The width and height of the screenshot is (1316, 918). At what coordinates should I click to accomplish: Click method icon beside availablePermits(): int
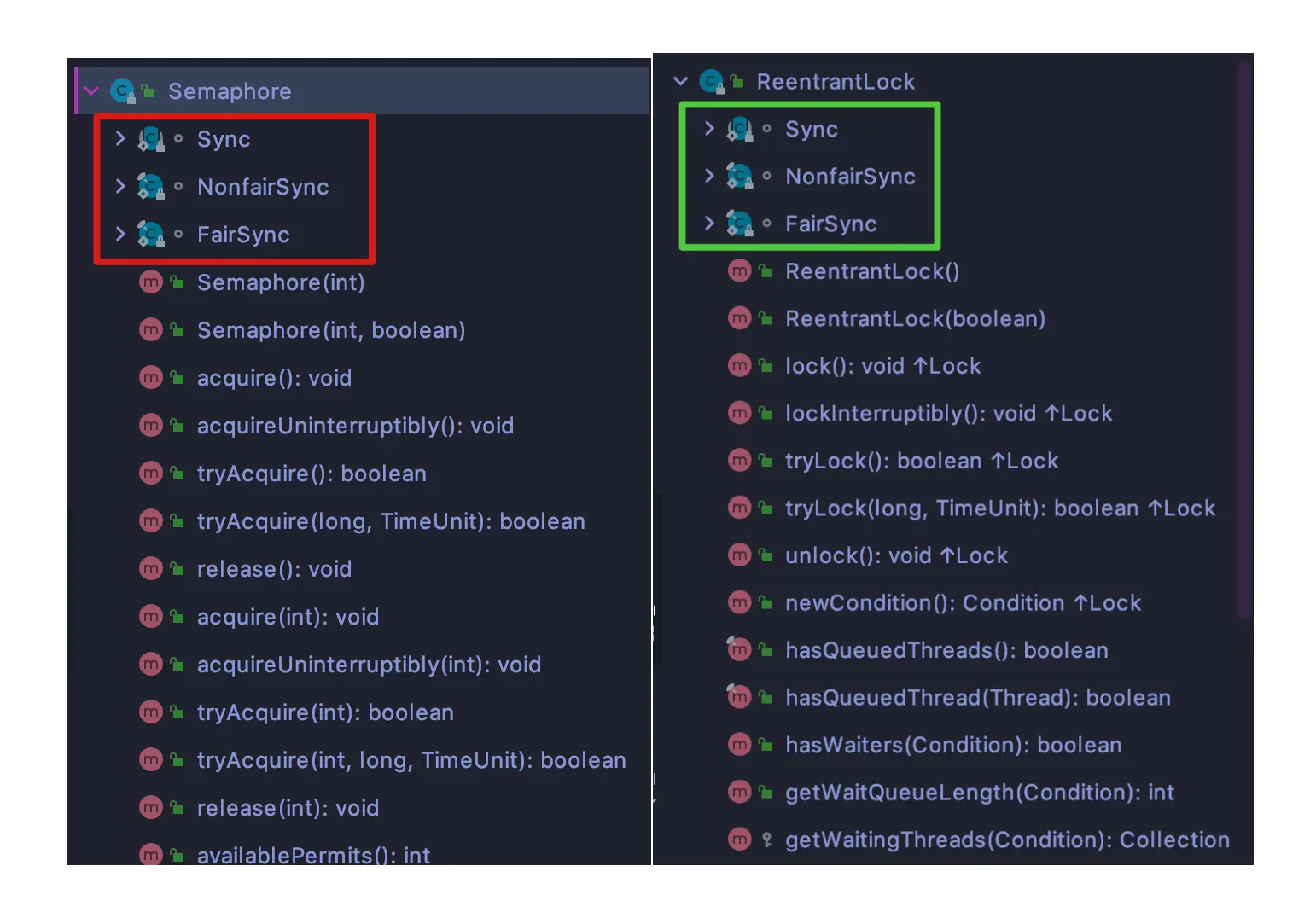[x=151, y=854]
